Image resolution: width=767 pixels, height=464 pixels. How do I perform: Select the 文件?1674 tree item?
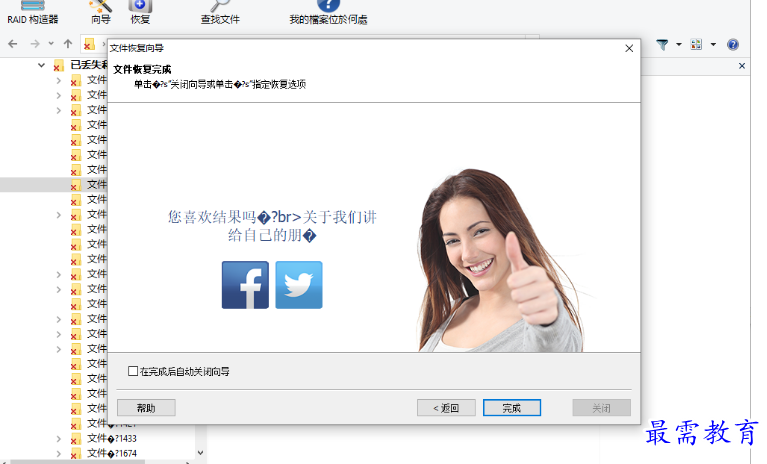click(112, 453)
